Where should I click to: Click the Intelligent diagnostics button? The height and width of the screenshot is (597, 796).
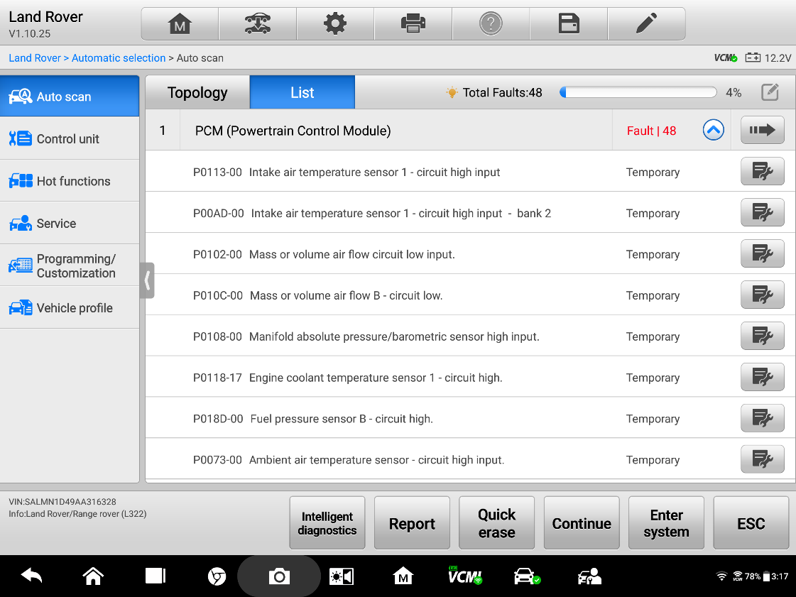[x=327, y=523]
